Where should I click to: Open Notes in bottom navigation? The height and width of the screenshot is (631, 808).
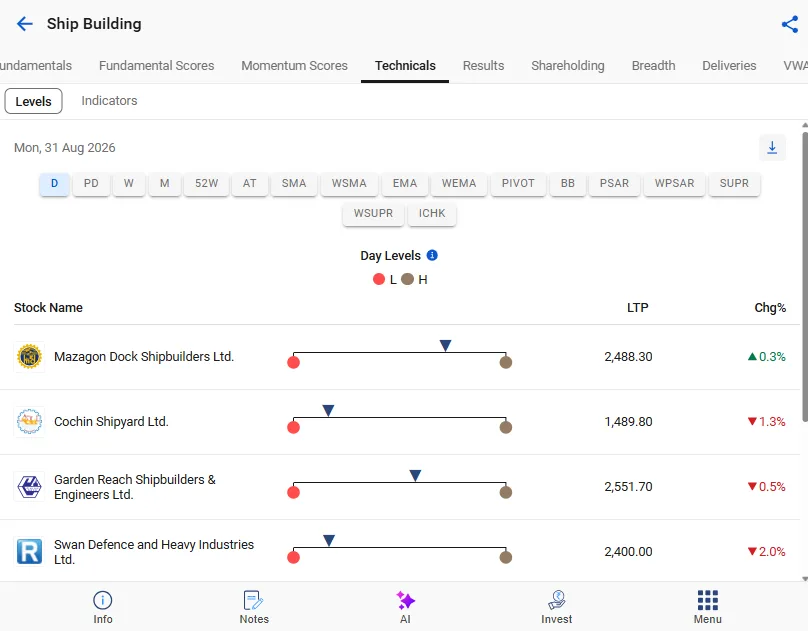pyautogui.click(x=254, y=607)
